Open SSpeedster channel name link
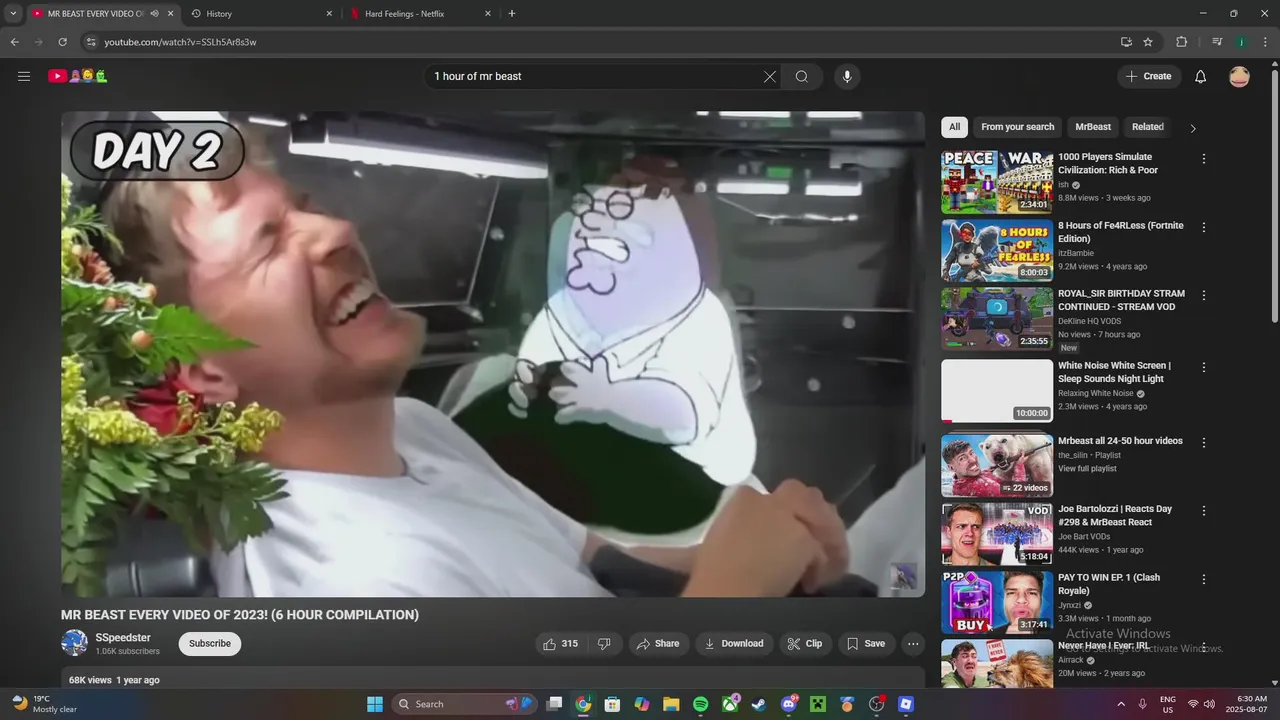Image resolution: width=1280 pixels, height=720 pixels. [123, 638]
